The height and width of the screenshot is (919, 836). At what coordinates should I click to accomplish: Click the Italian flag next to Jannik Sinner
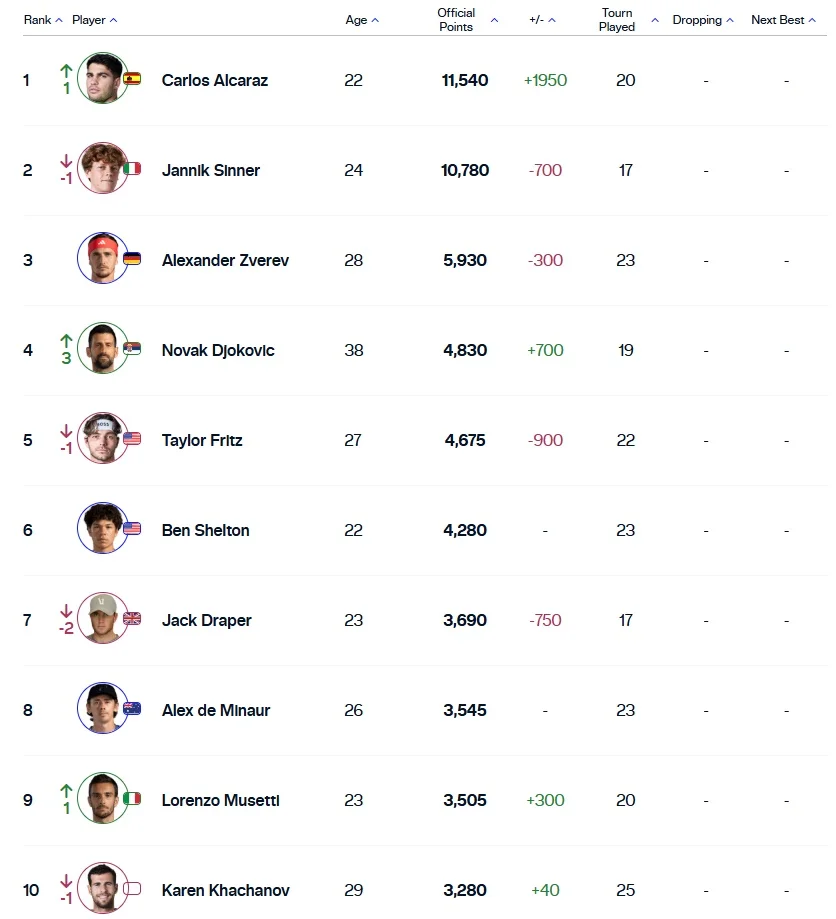pos(132,169)
